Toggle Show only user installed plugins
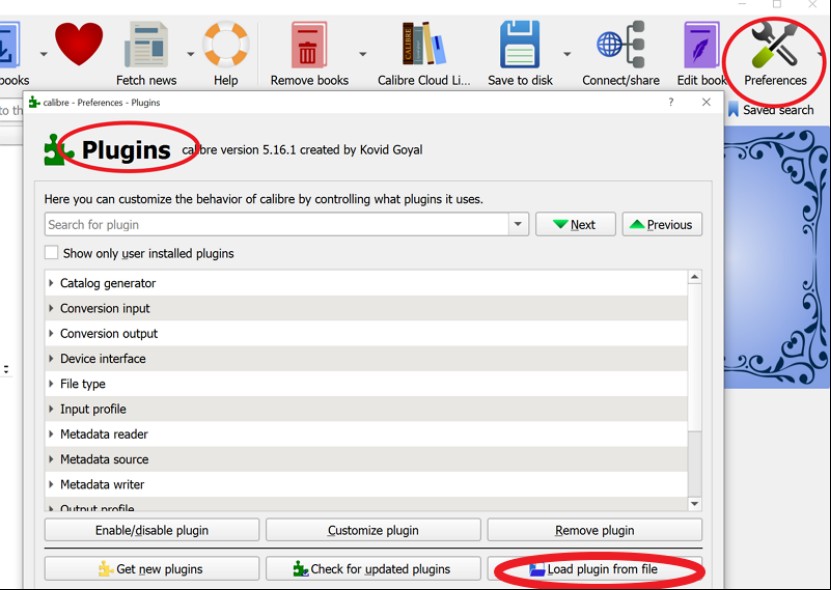The height and width of the screenshot is (590, 831). point(51,253)
